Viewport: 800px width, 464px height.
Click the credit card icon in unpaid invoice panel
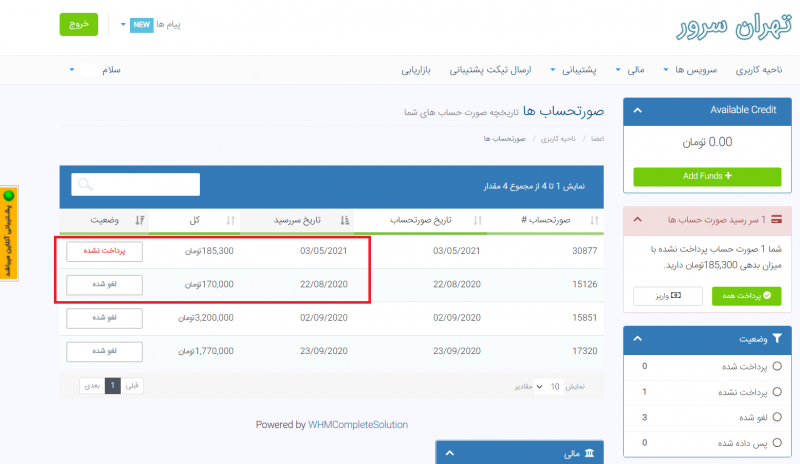coord(777,219)
